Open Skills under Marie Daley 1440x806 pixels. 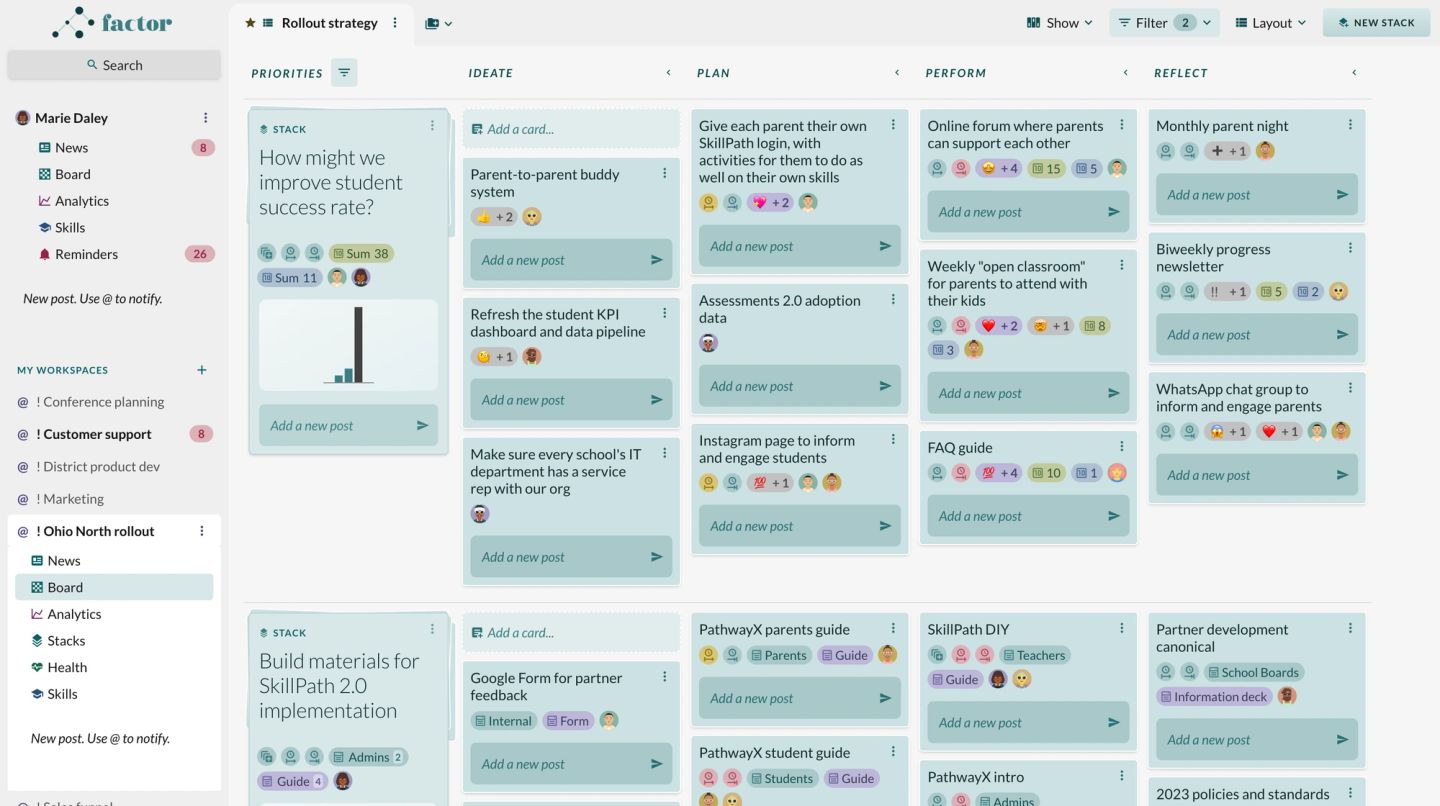click(70, 228)
